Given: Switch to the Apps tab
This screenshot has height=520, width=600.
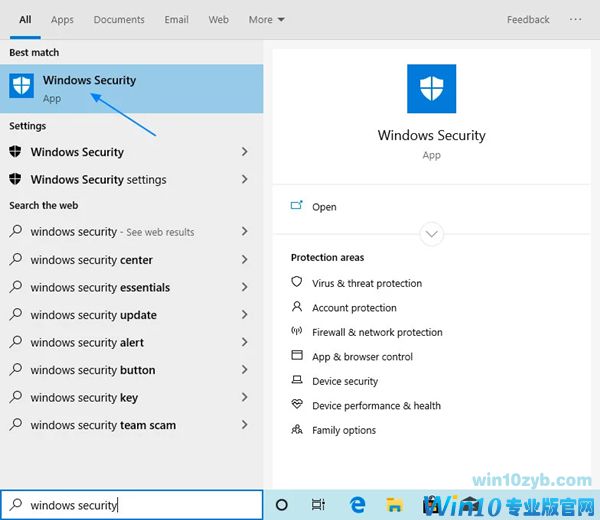Looking at the screenshot, I should [62, 20].
